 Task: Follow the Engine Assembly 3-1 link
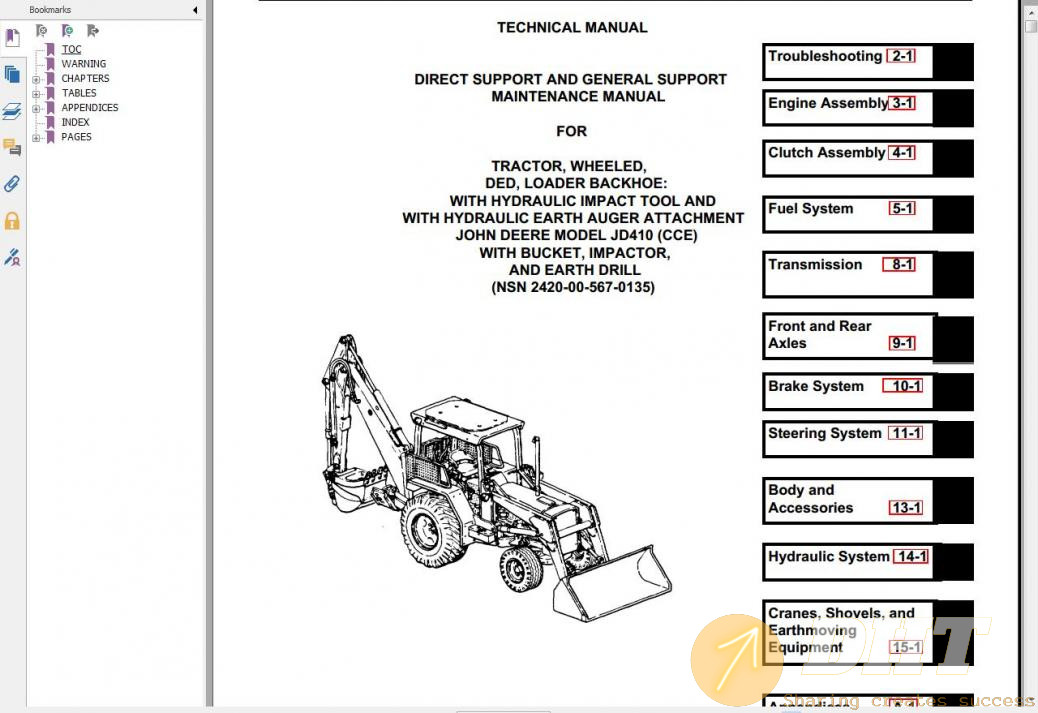point(902,103)
